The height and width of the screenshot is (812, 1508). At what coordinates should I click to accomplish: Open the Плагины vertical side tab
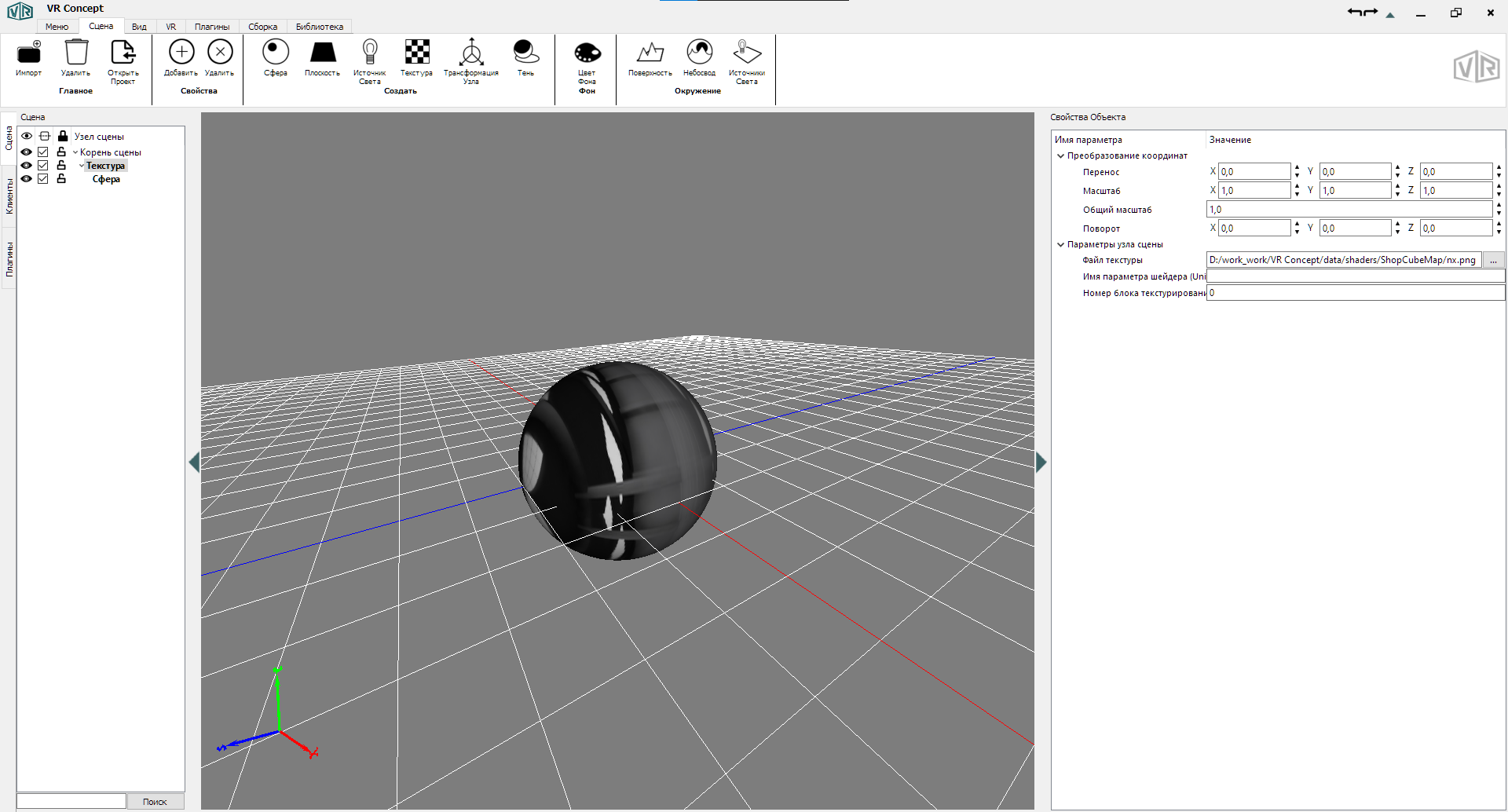pyautogui.click(x=9, y=259)
